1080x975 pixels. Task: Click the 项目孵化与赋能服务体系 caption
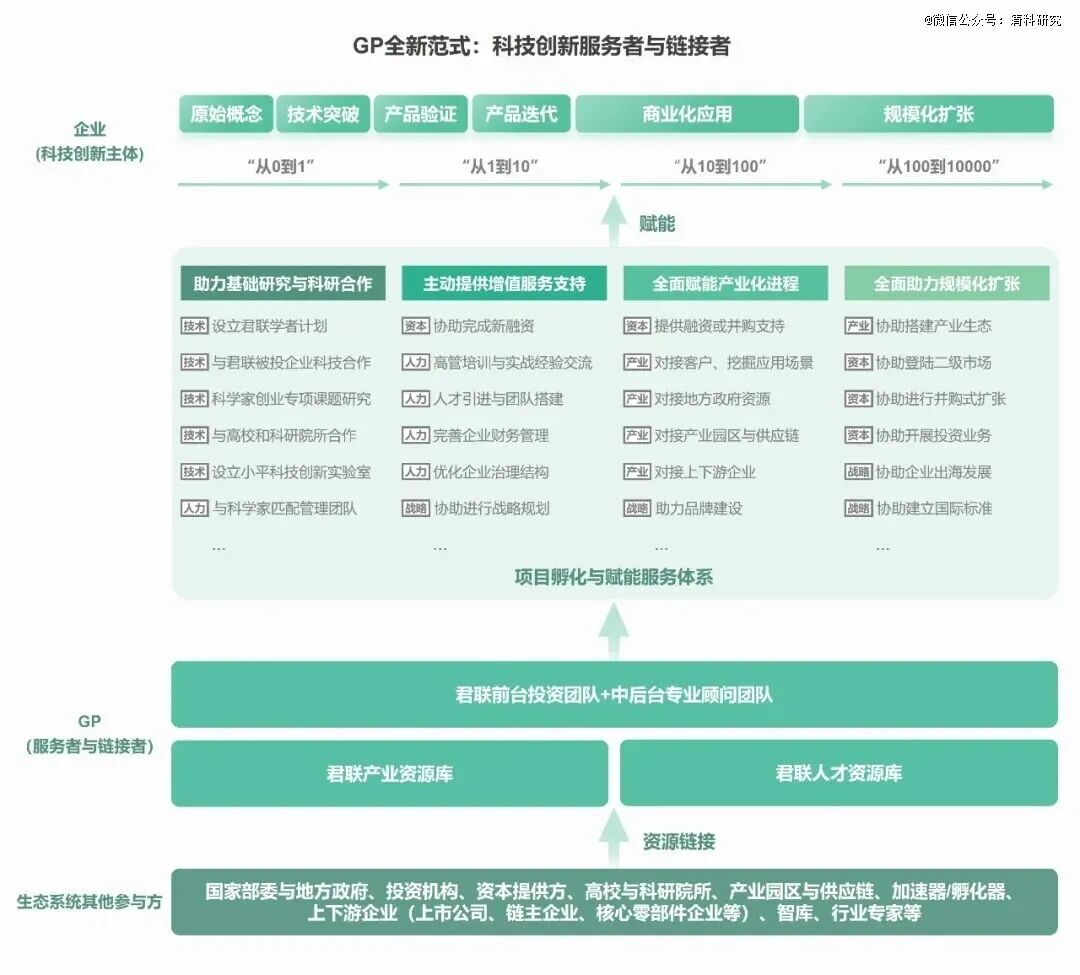pyautogui.click(x=614, y=577)
